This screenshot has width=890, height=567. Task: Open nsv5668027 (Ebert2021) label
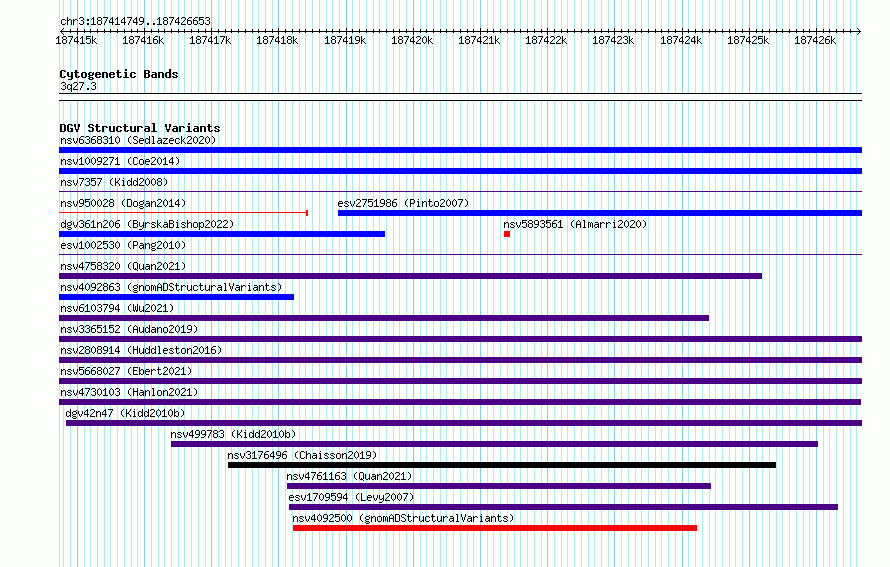coord(126,371)
